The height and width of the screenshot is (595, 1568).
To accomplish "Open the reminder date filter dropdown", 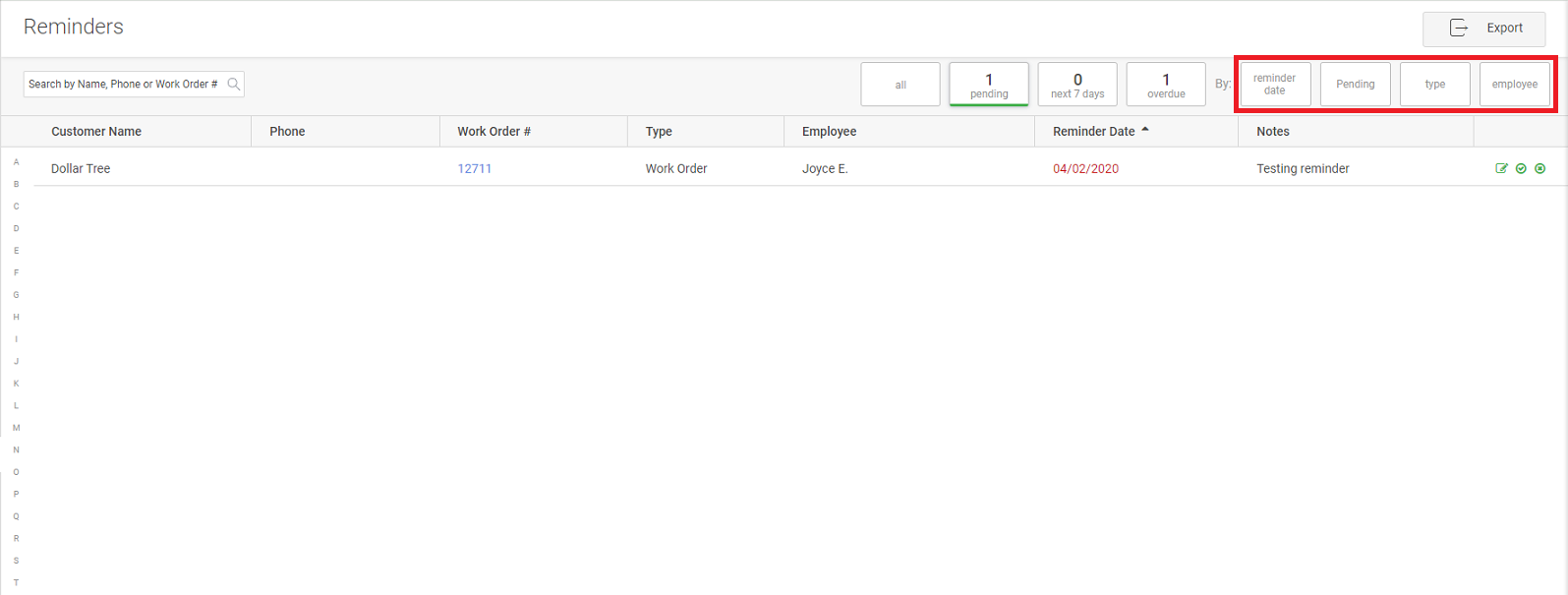I will (x=1275, y=85).
